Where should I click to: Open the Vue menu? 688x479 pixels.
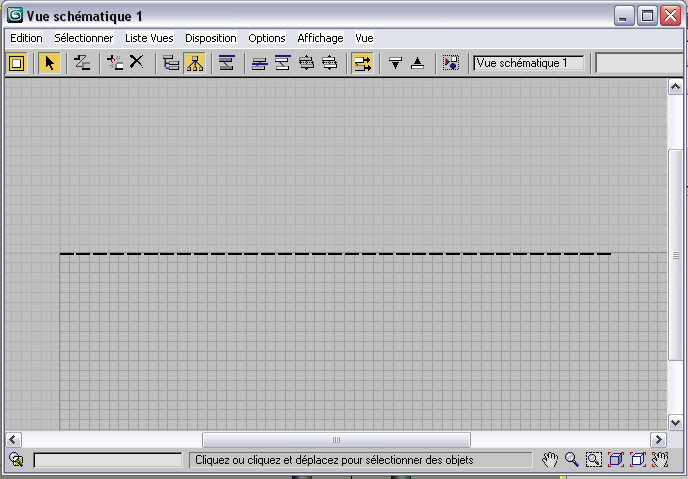click(x=364, y=38)
